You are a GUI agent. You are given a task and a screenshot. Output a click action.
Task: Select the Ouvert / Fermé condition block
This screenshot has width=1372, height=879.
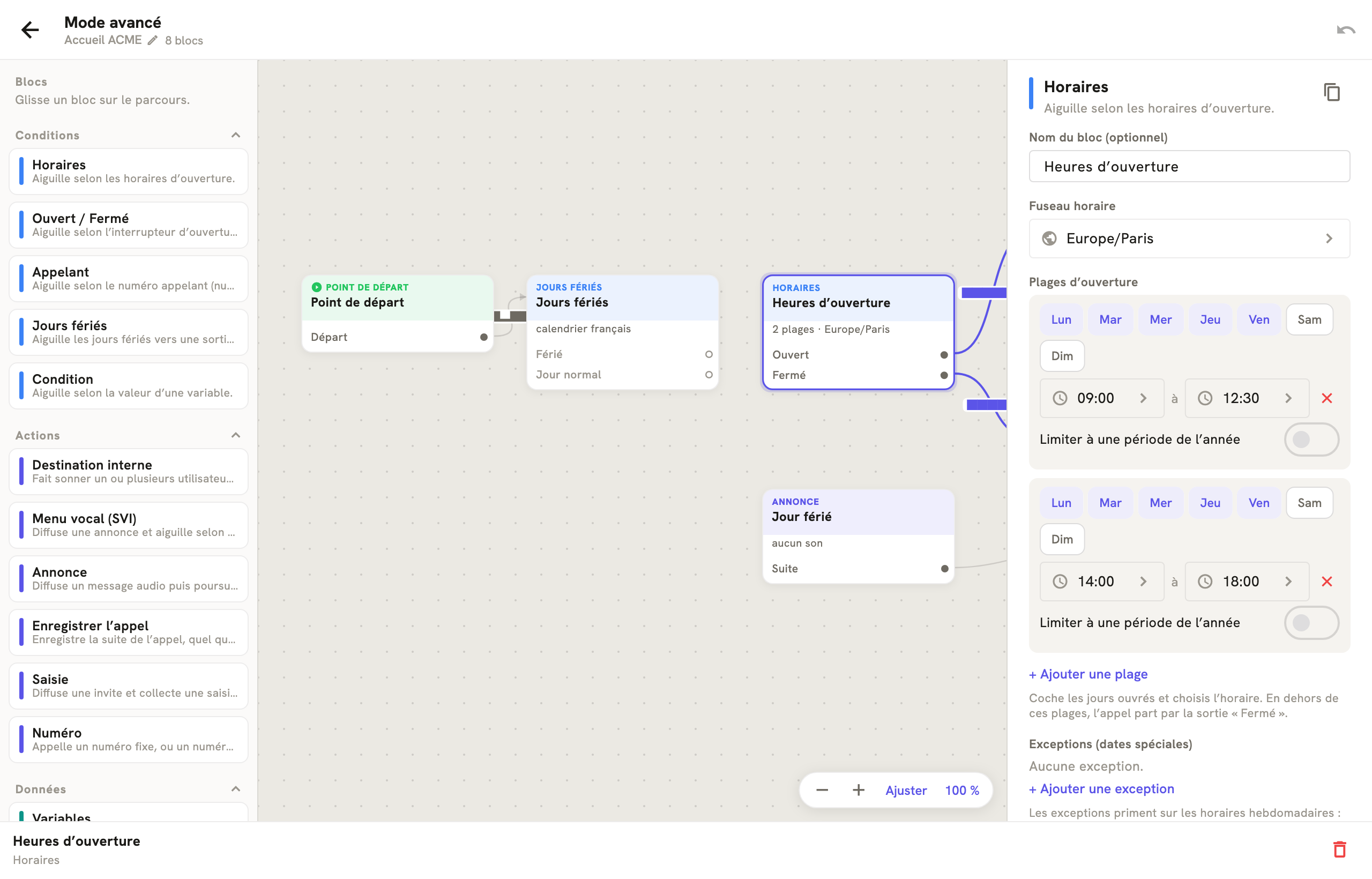pyautogui.click(x=129, y=225)
